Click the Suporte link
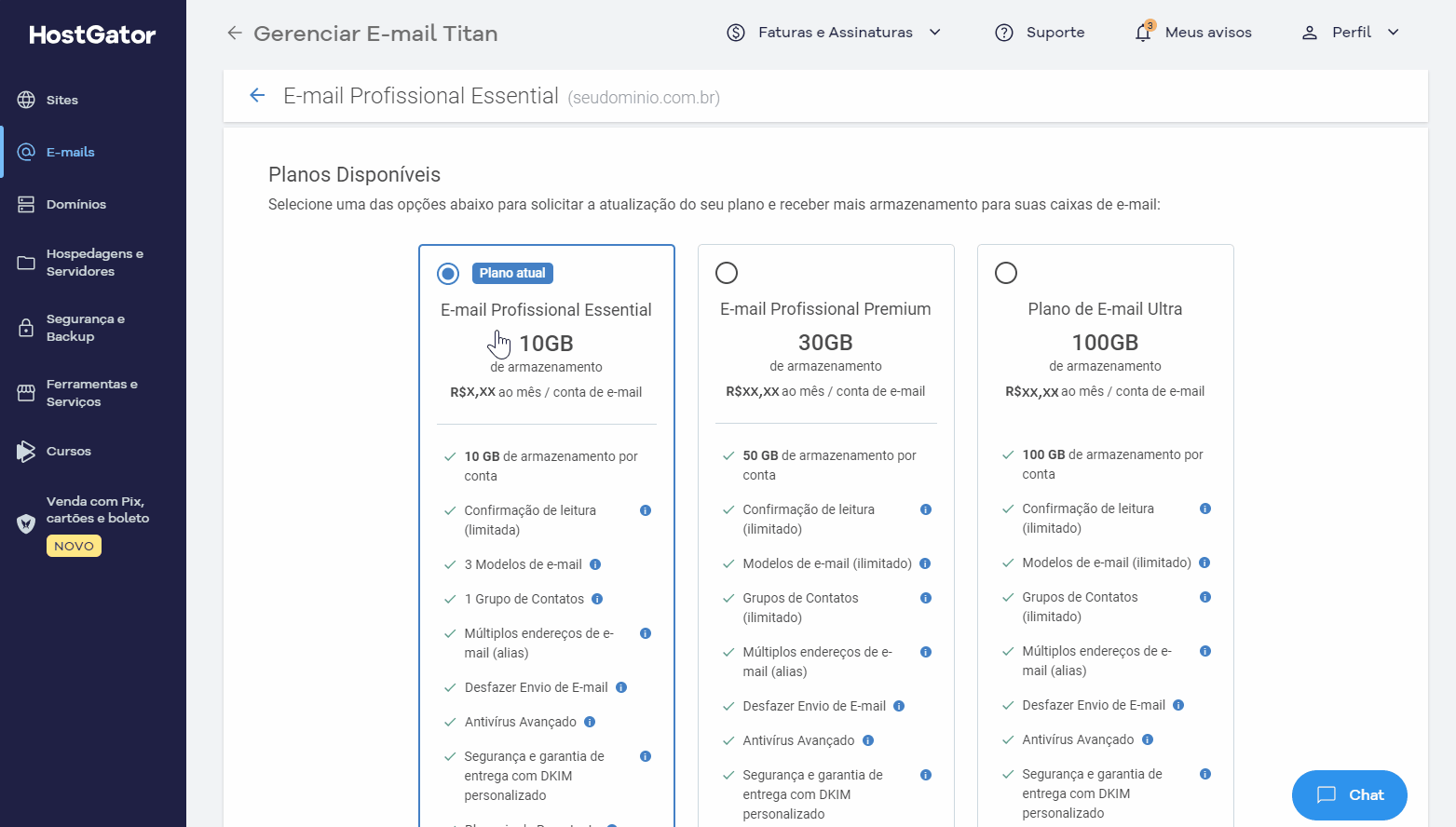This screenshot has height=827, width=1456. pos(1055,33)
